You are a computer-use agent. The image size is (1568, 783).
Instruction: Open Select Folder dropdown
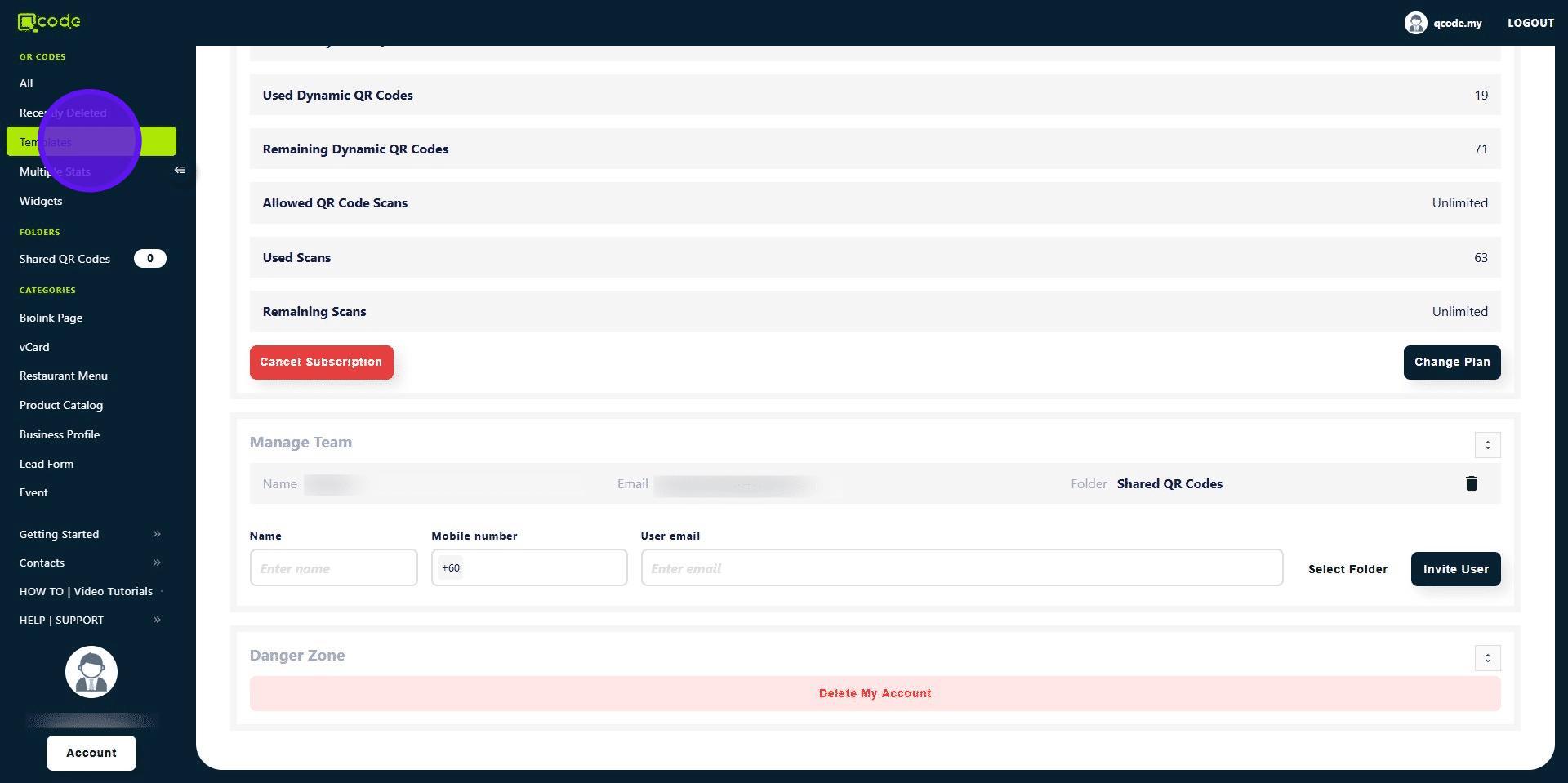click(1347, 569)
